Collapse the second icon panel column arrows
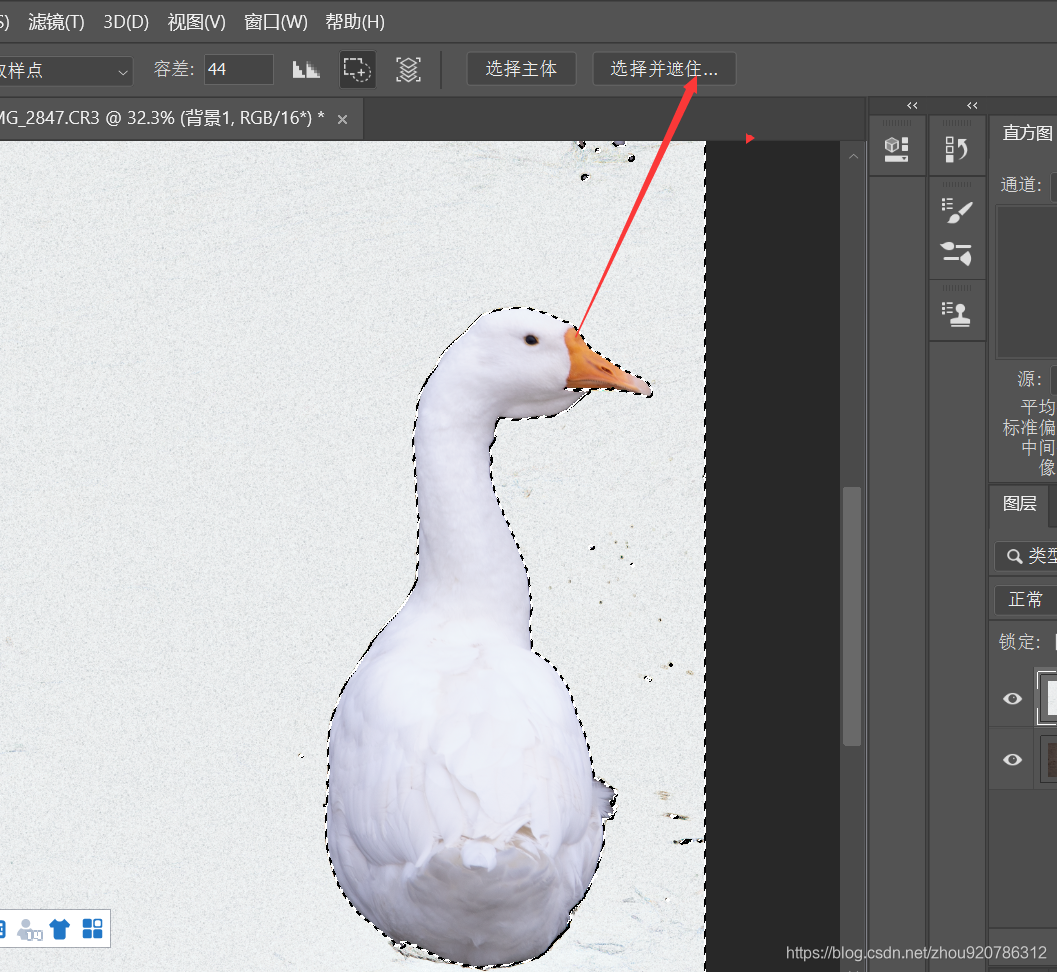 pyautogui.click(x=972, y=106)
